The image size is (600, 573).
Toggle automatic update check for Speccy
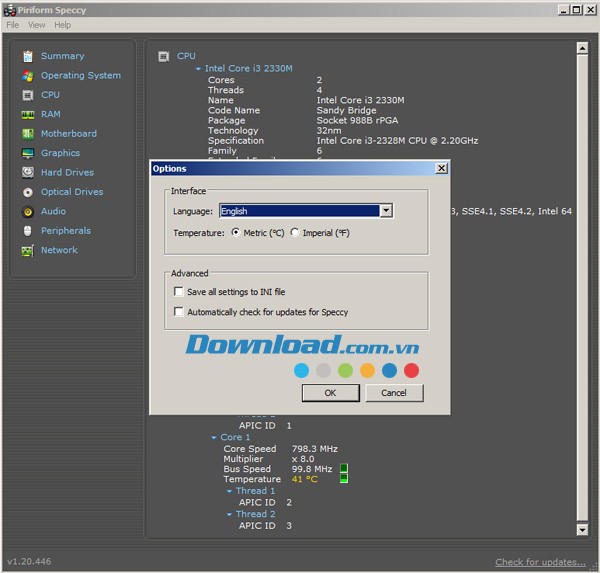pyautogui.click(x=179, y=312)
